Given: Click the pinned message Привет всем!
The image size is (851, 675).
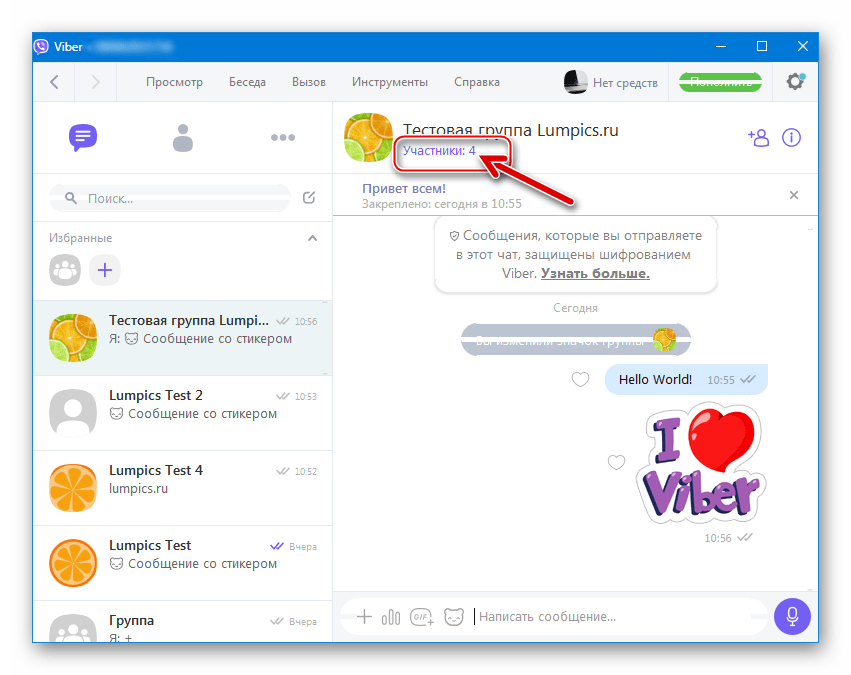Looking at the screenshot, I should coord(404,189).
